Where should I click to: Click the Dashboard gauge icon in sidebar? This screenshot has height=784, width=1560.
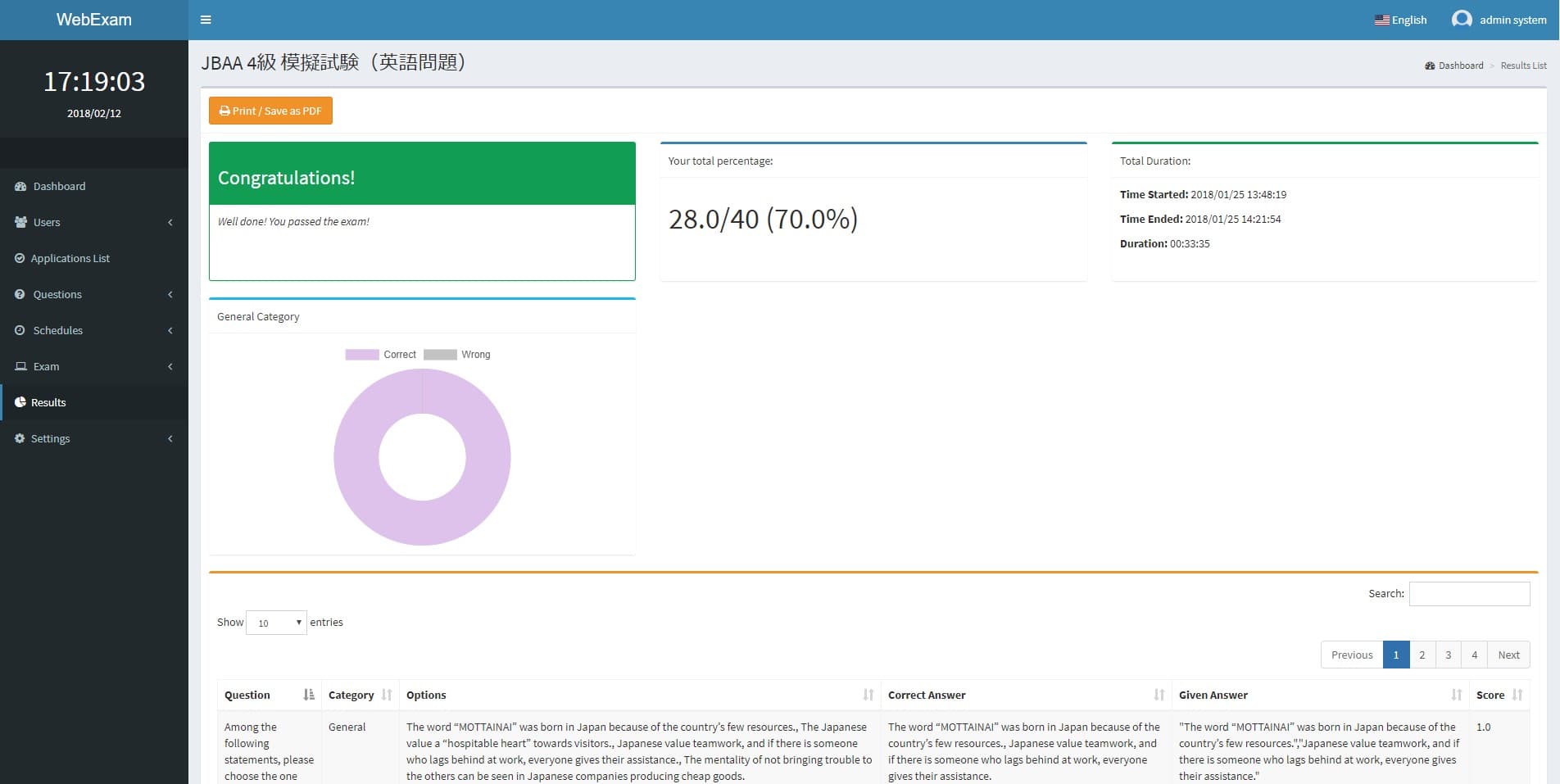20,186
